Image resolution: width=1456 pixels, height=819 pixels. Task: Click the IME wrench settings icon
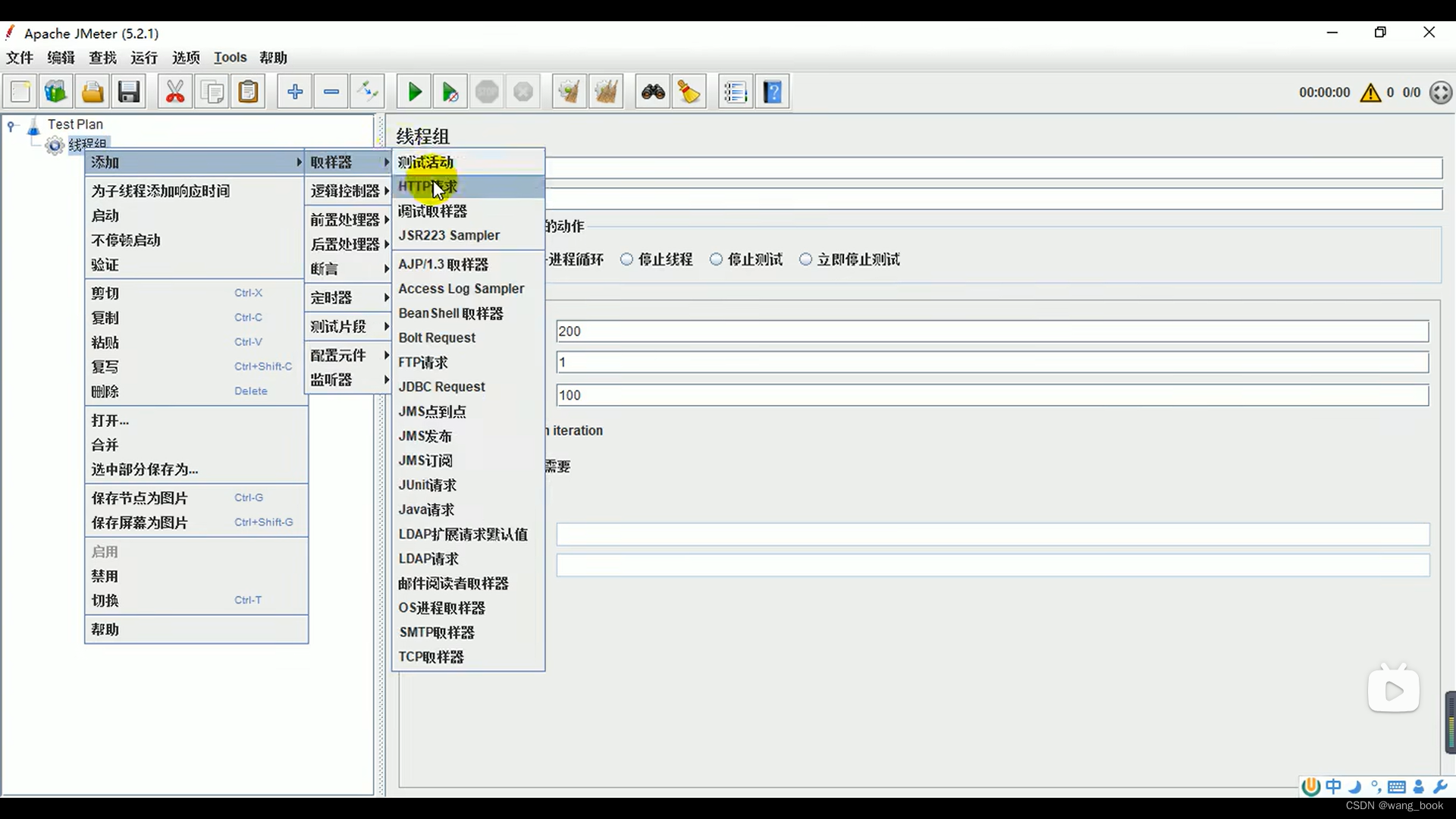pos(1439,786)
